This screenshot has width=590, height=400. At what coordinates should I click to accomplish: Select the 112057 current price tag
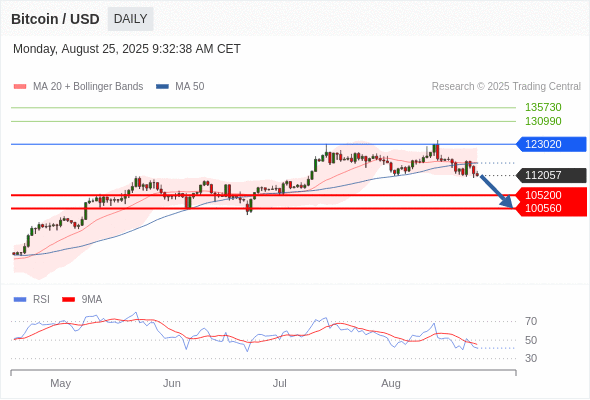[x=551, y=175]
